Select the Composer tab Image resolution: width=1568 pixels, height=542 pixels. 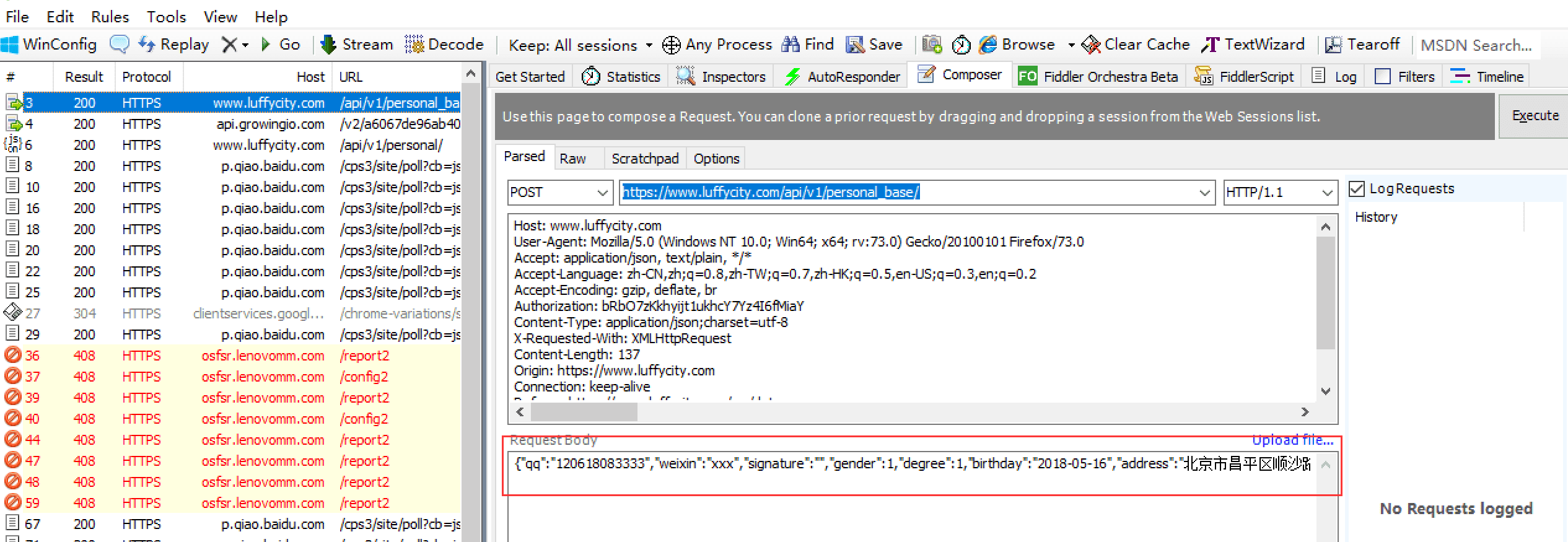tap(960, 75)
